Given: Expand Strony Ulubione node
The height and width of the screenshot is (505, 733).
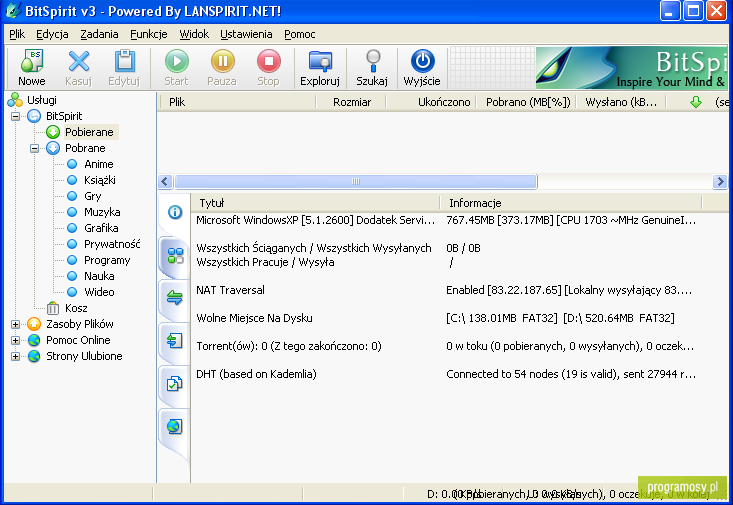Looking at the screenshot, I should coord(15,356).
